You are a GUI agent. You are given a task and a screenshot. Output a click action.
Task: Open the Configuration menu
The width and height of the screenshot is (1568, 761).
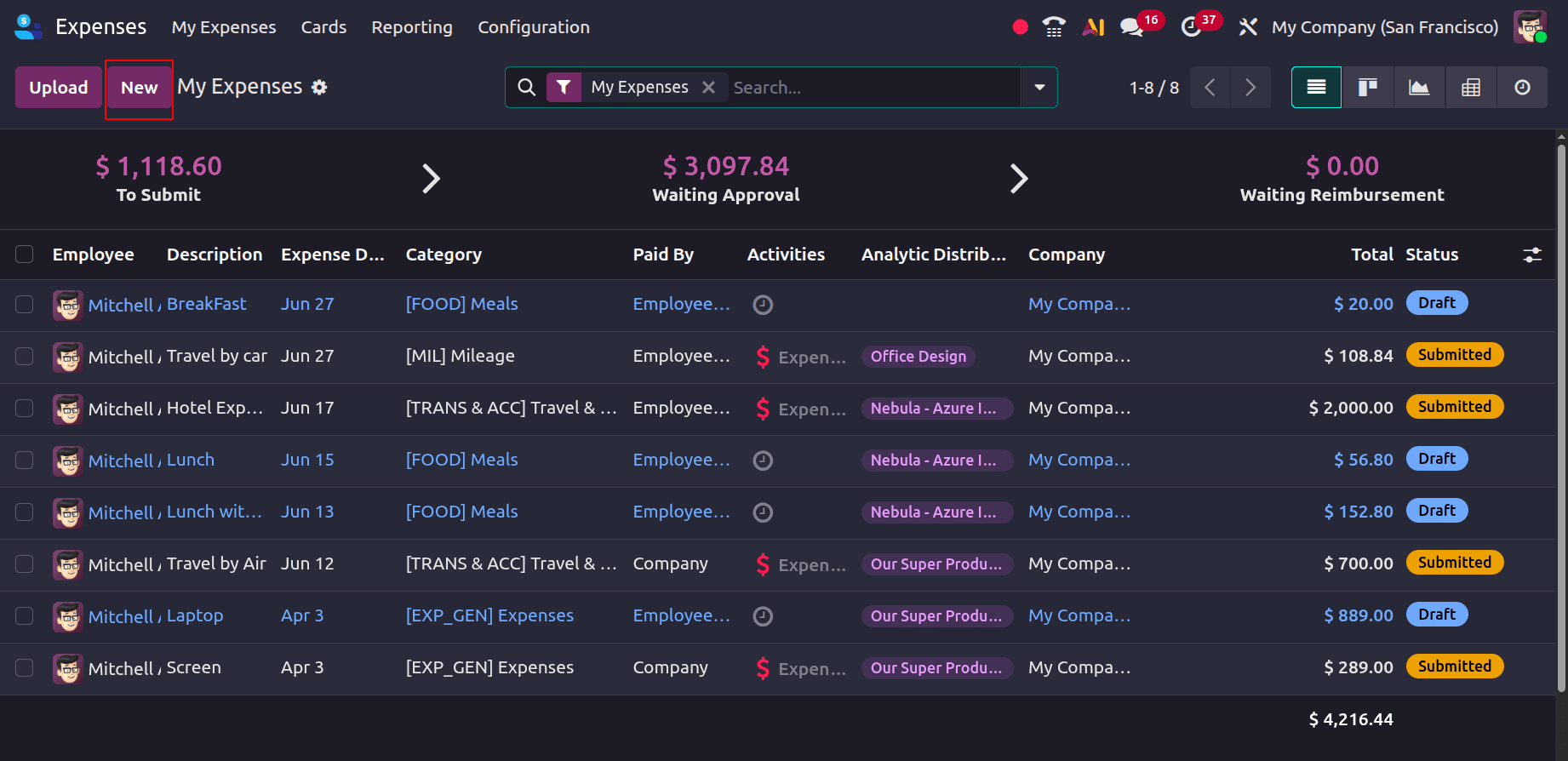pyautogui.click(x=534, y=27)
